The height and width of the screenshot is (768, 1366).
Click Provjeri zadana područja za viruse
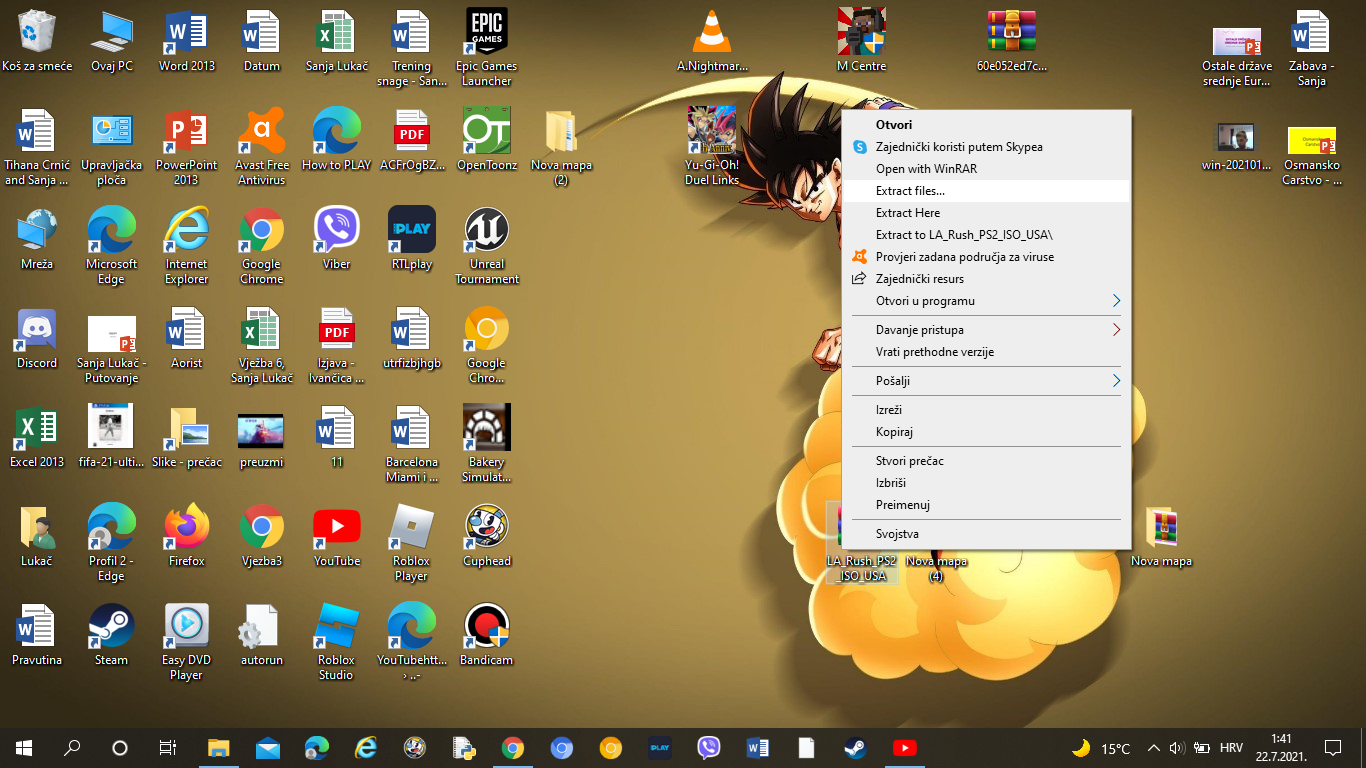(x=986, y=257)
